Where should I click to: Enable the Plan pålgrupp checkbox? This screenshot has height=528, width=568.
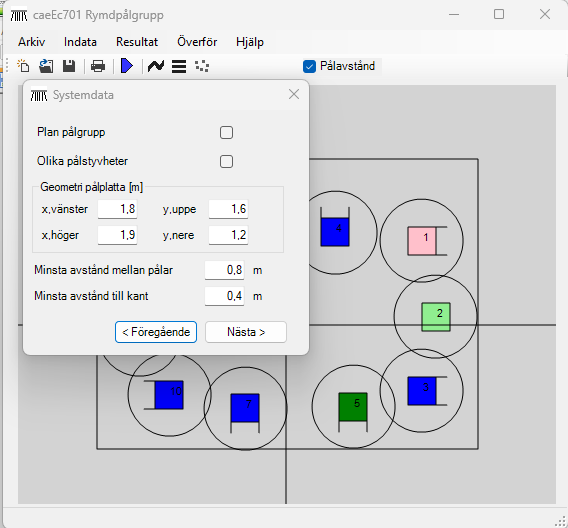tap(226, 133)
